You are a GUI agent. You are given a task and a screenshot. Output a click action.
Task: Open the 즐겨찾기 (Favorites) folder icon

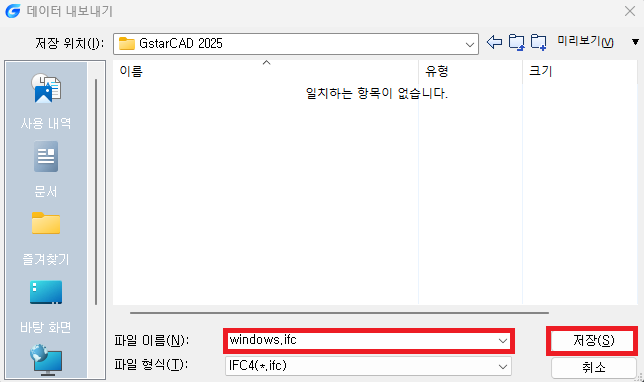click(46, 223)
